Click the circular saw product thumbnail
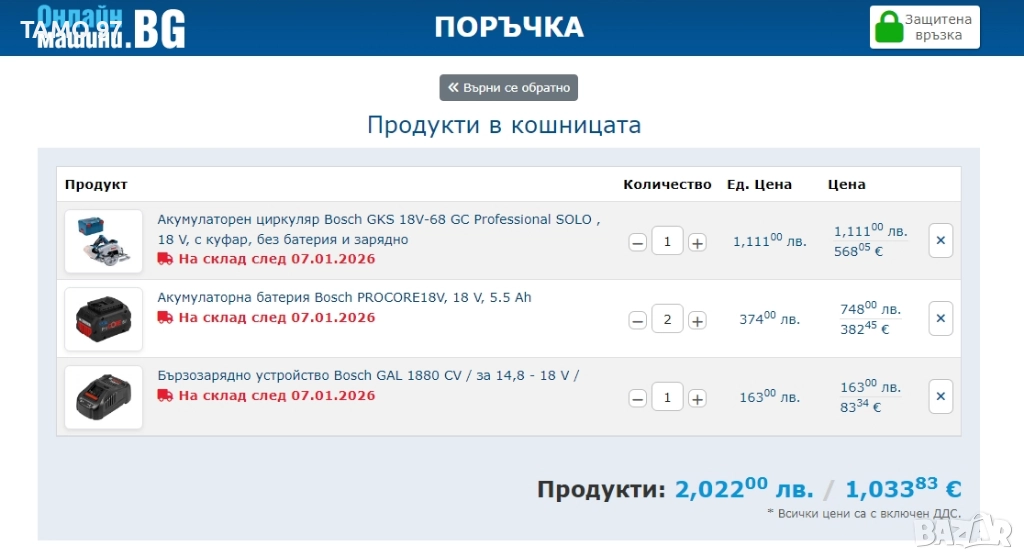 pos(103,241)
